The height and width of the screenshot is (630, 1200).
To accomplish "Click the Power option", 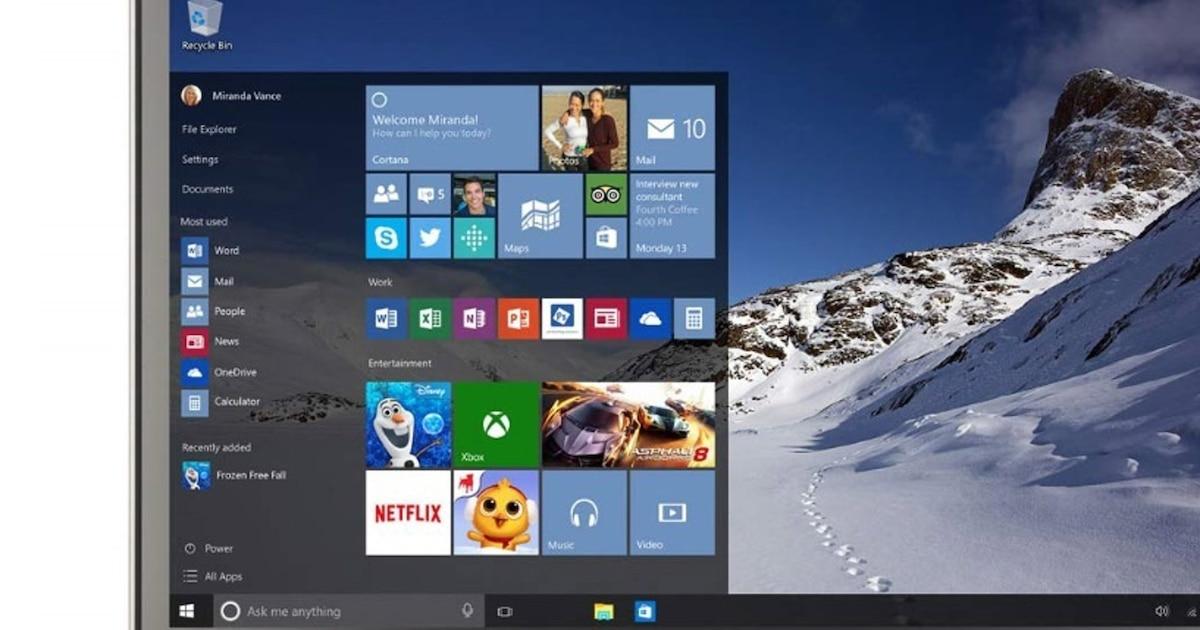I will (x=208, y=548).
